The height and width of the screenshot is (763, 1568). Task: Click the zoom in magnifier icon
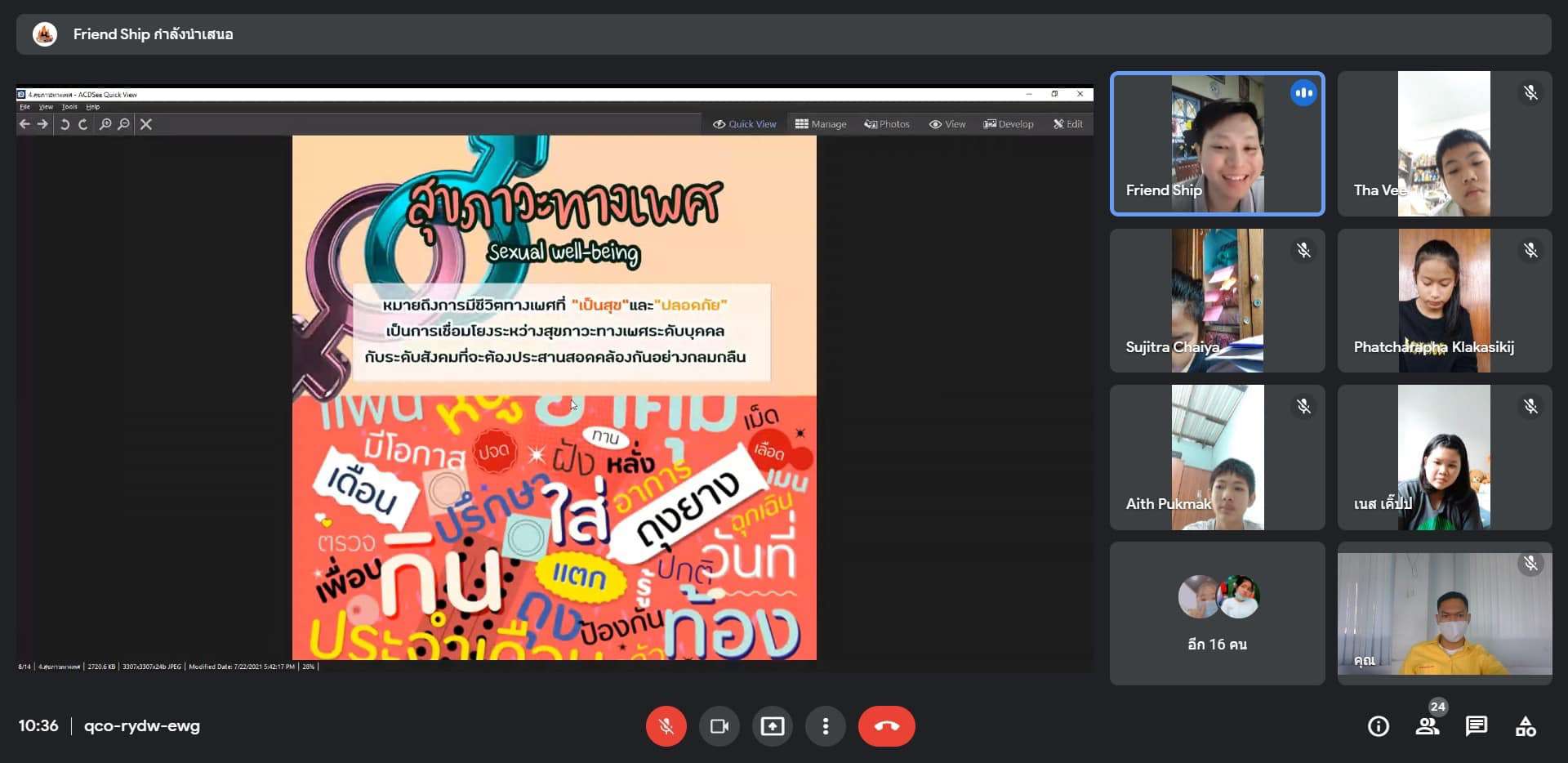105,124
